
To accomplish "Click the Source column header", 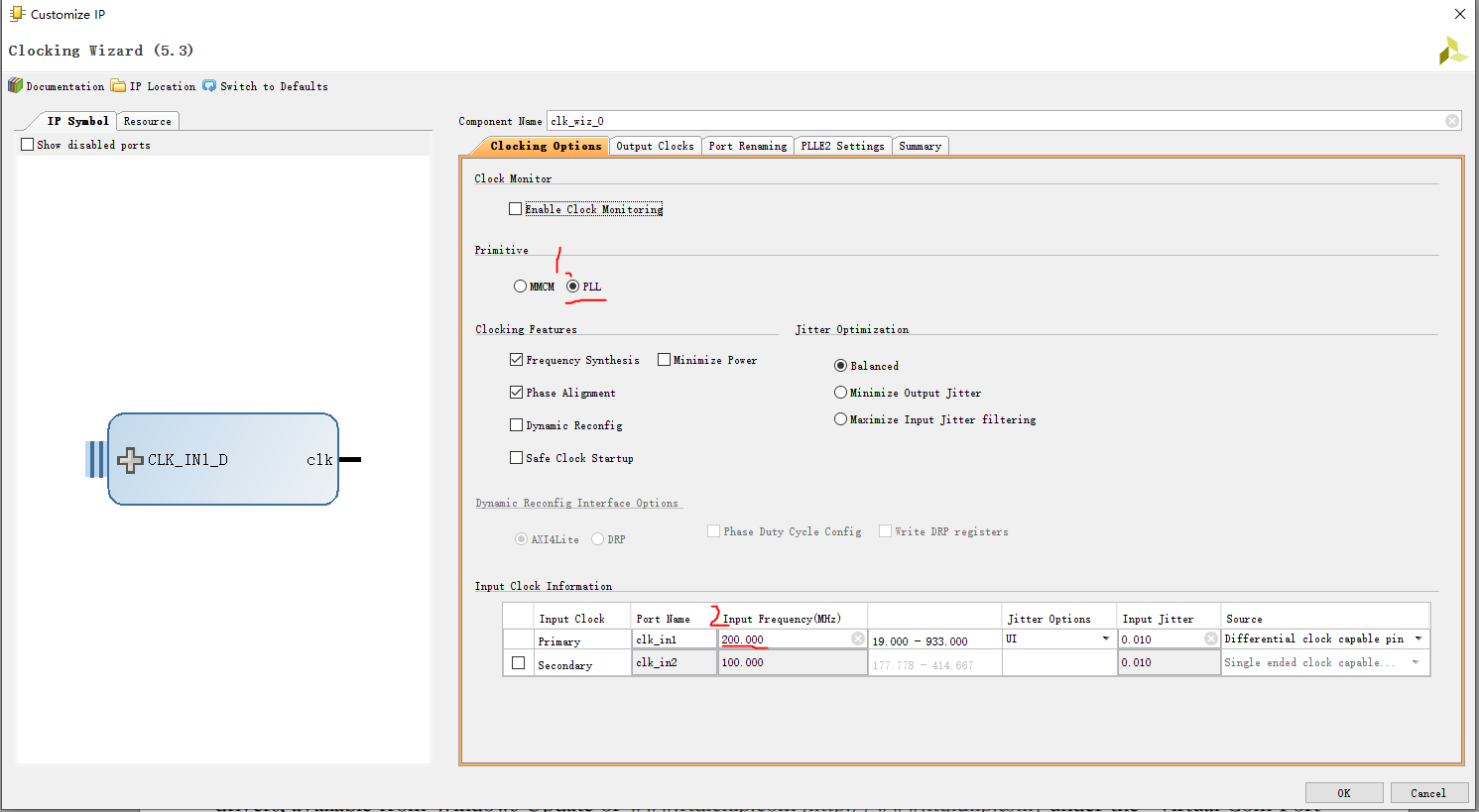I will tap(1244, 619).
